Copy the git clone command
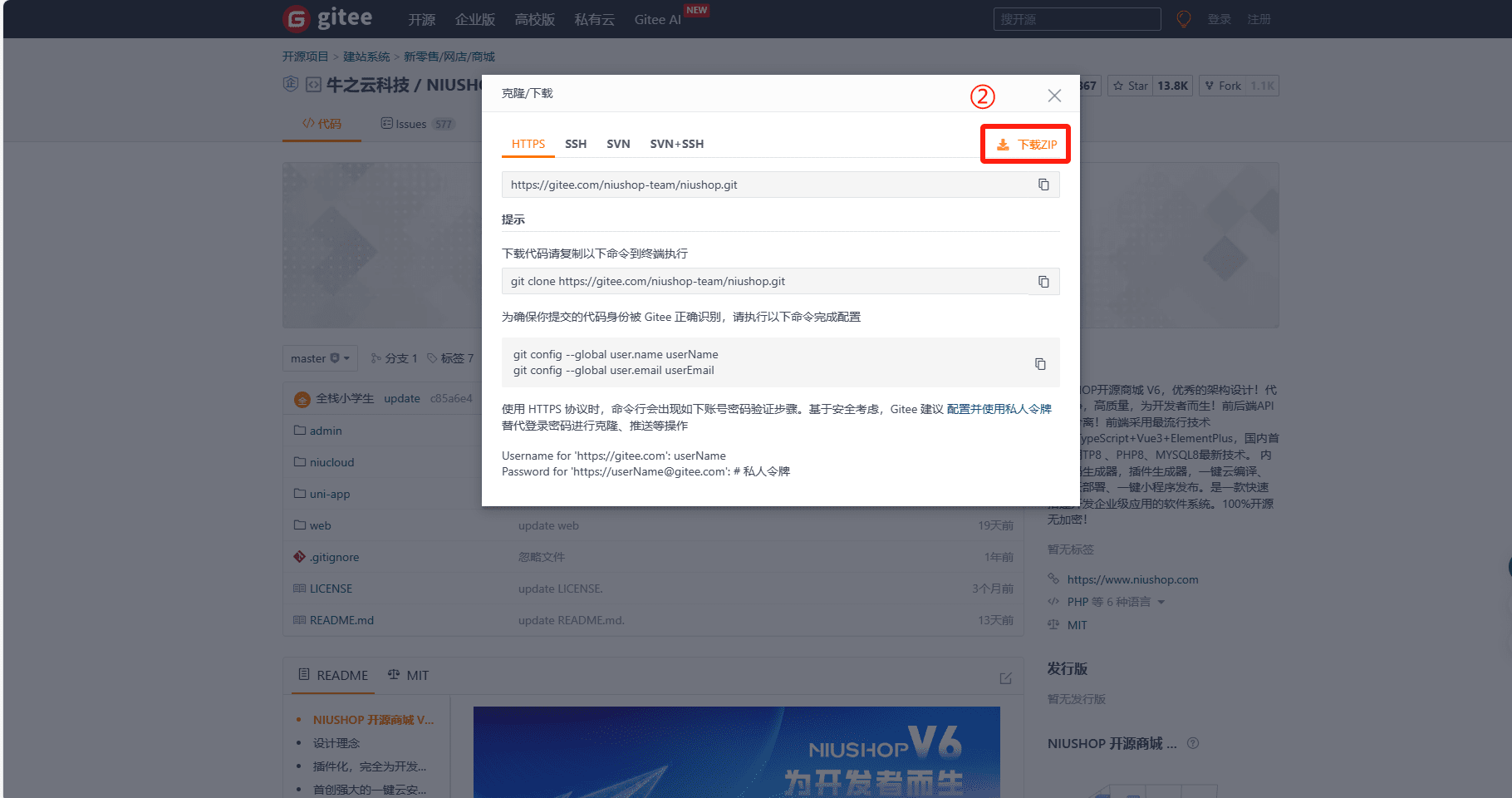This screenshot has height=798, width=1512. tap(1043, 282)
